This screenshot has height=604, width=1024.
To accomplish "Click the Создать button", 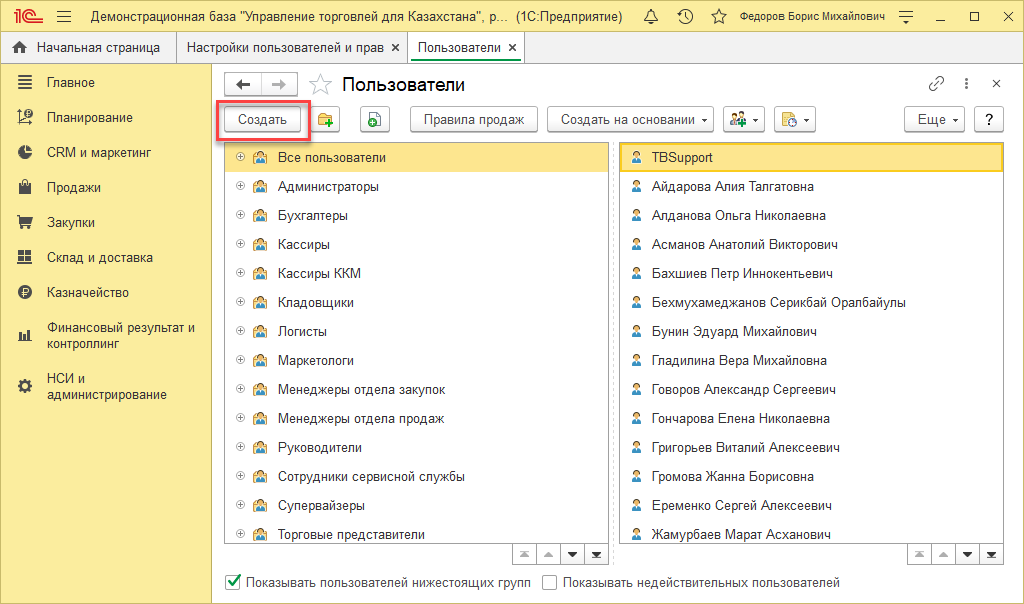I will pyautogui.click(x=262, y=120).
